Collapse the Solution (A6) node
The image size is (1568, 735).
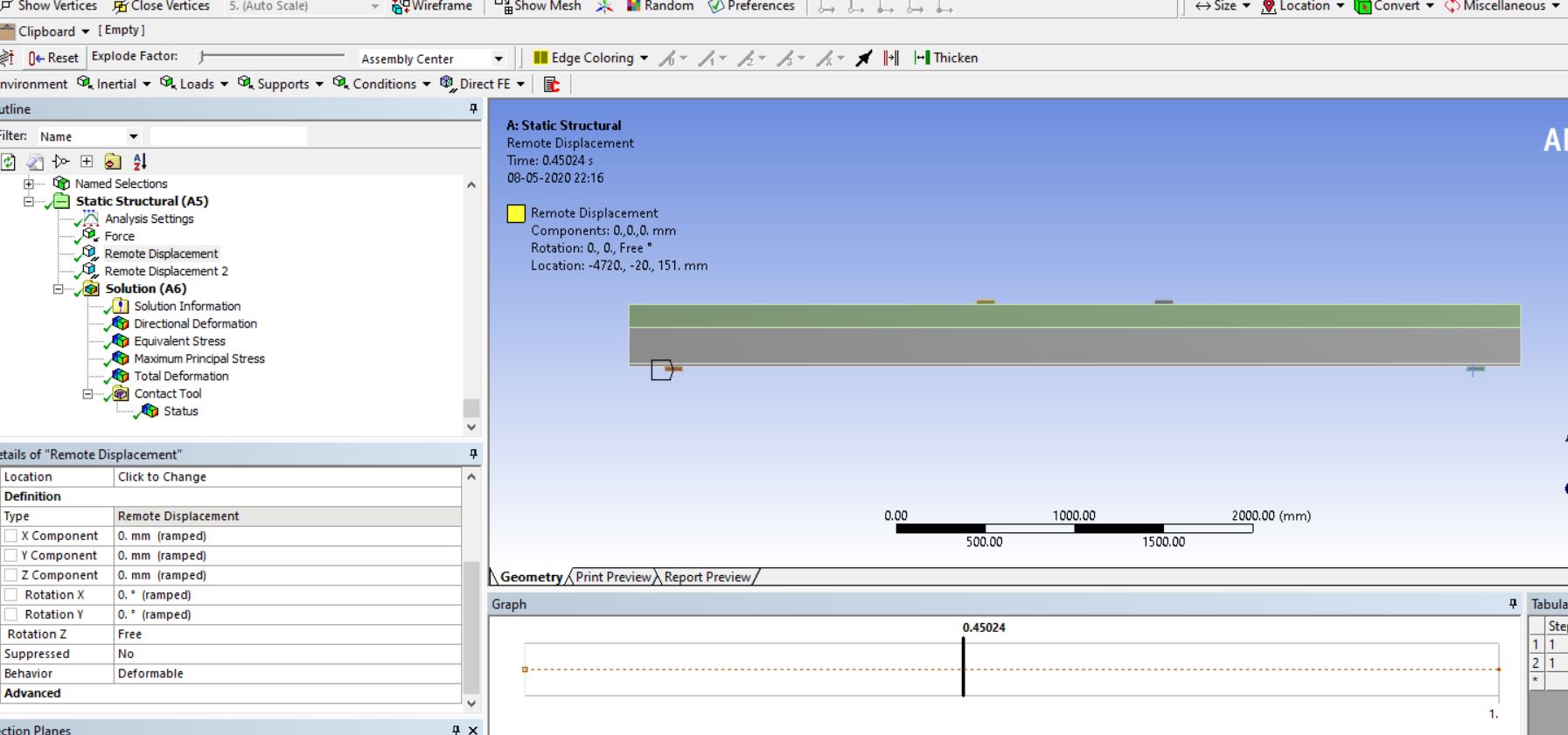pos(58,288)
